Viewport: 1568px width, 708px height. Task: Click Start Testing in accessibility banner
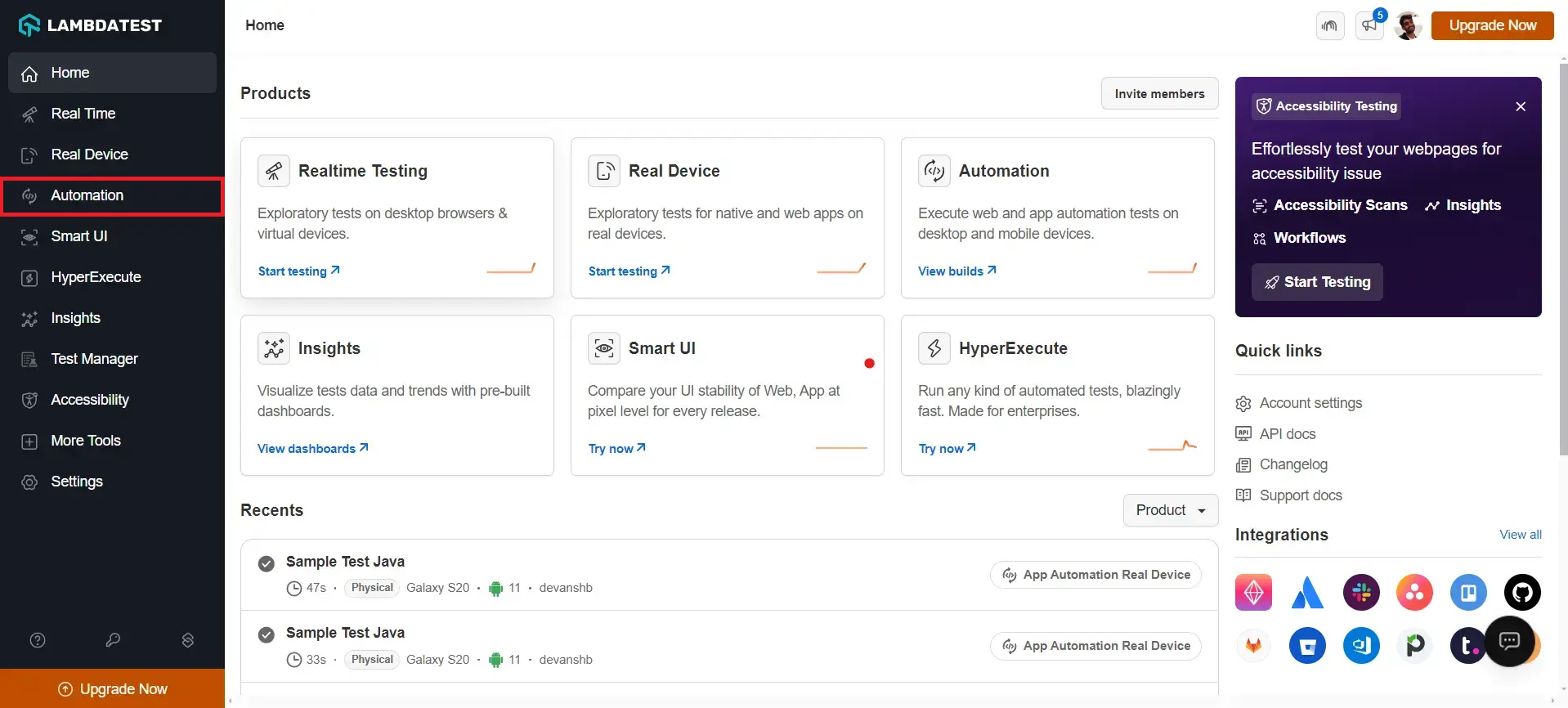(x=1317, y=282)
